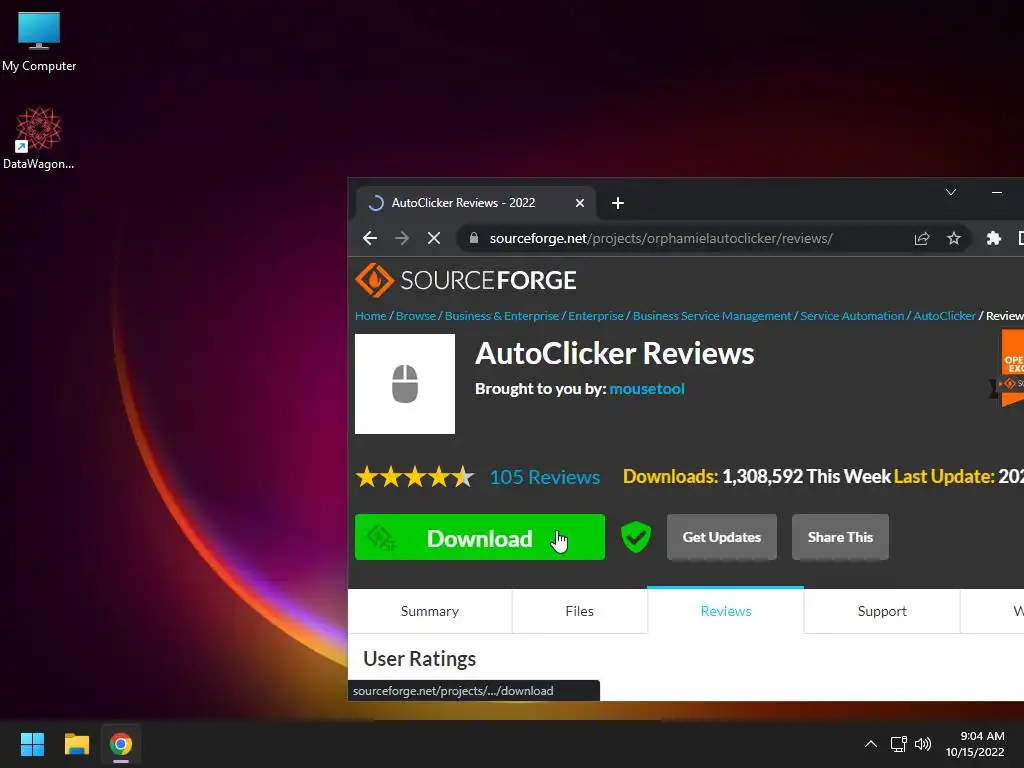Select the Reviews tab

(726, 611)
